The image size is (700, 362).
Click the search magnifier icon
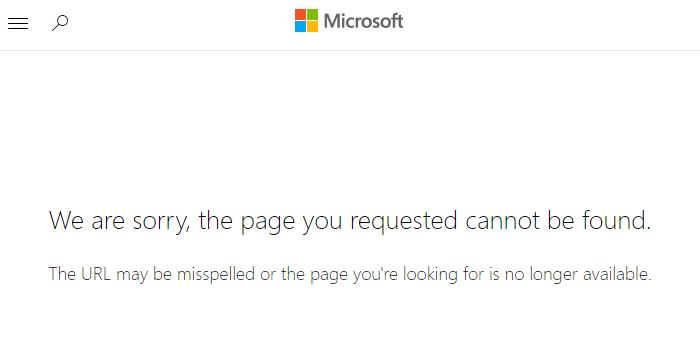tap(60, 23)
